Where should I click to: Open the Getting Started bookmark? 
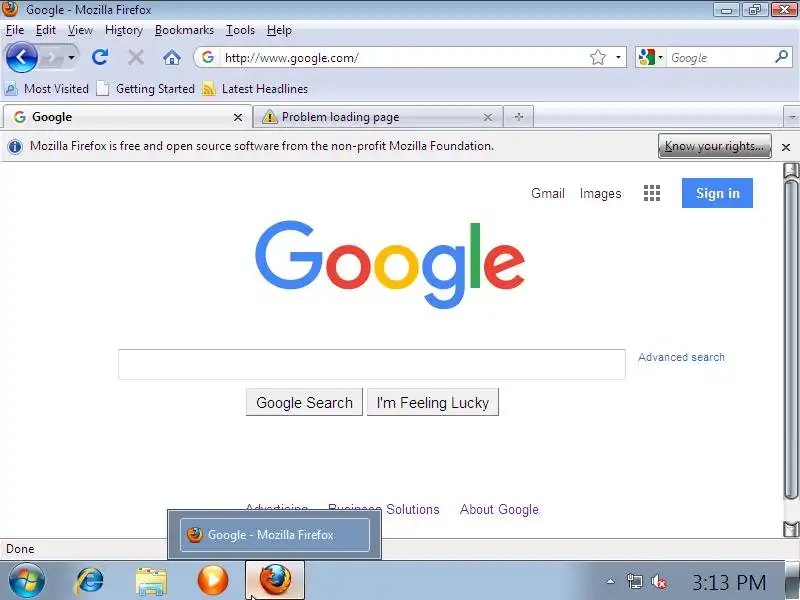tap(146, 89)
